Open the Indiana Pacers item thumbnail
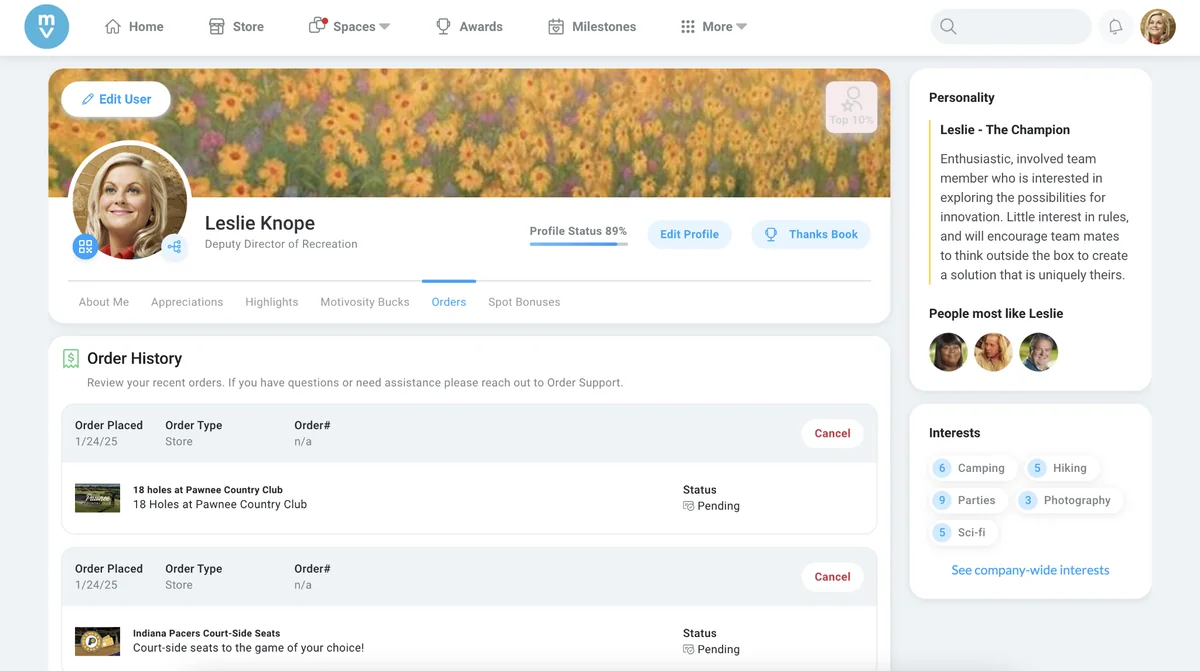The height and width of the screenshot is (671, 1200). 97,641
